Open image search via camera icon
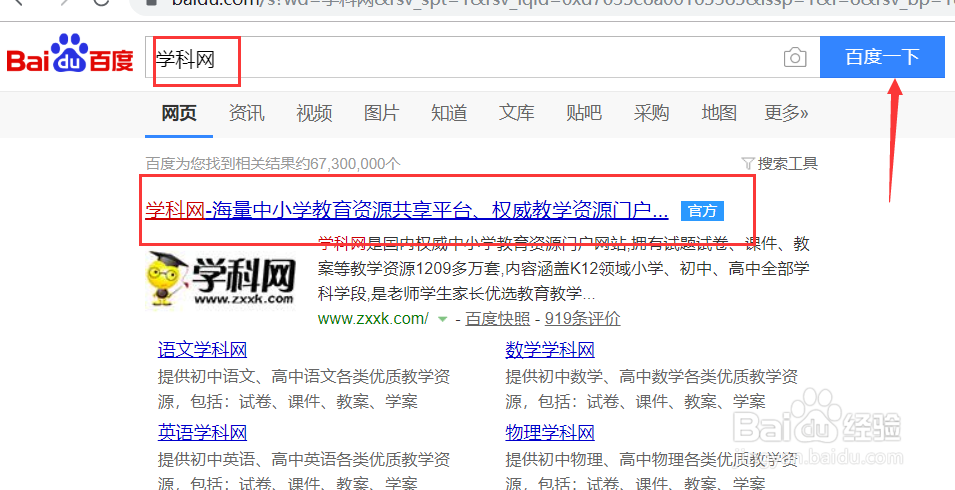 point(795,58)
